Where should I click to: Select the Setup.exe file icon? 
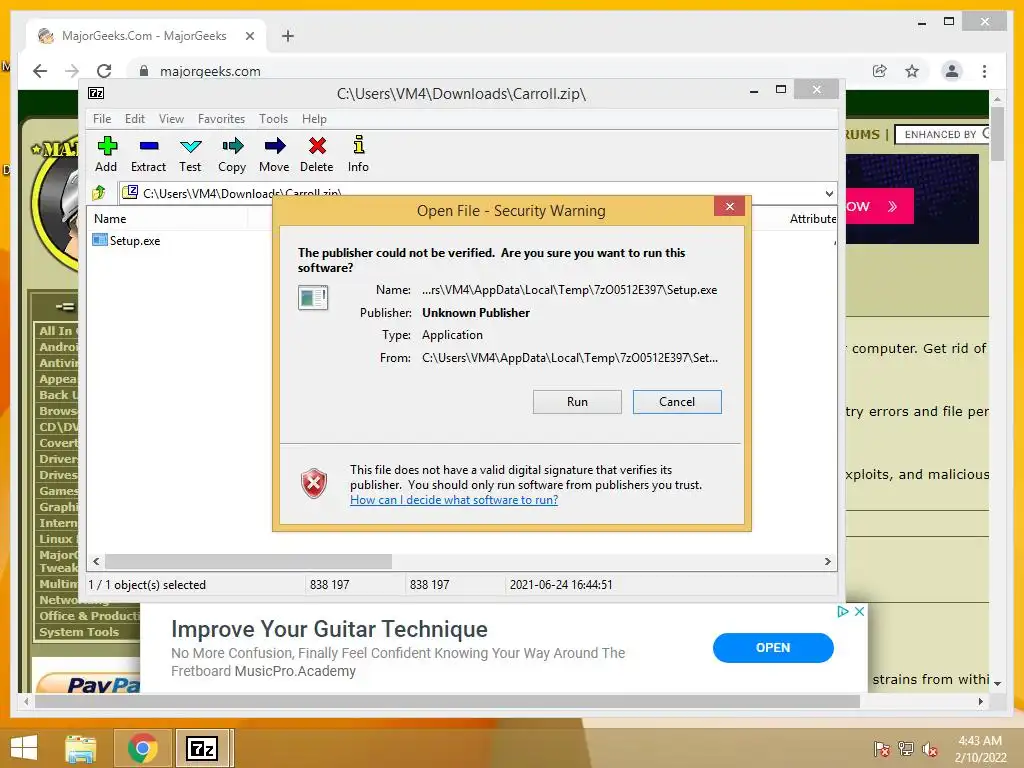(99, 240)
